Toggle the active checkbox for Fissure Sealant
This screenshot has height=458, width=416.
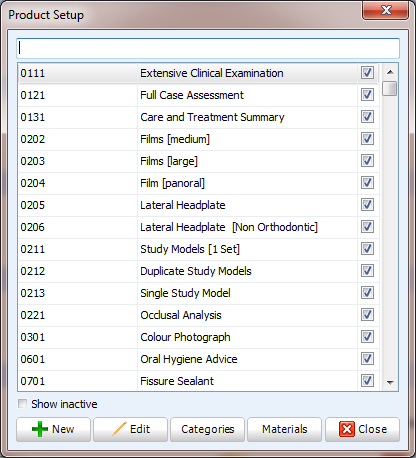[x=367, y=381]
